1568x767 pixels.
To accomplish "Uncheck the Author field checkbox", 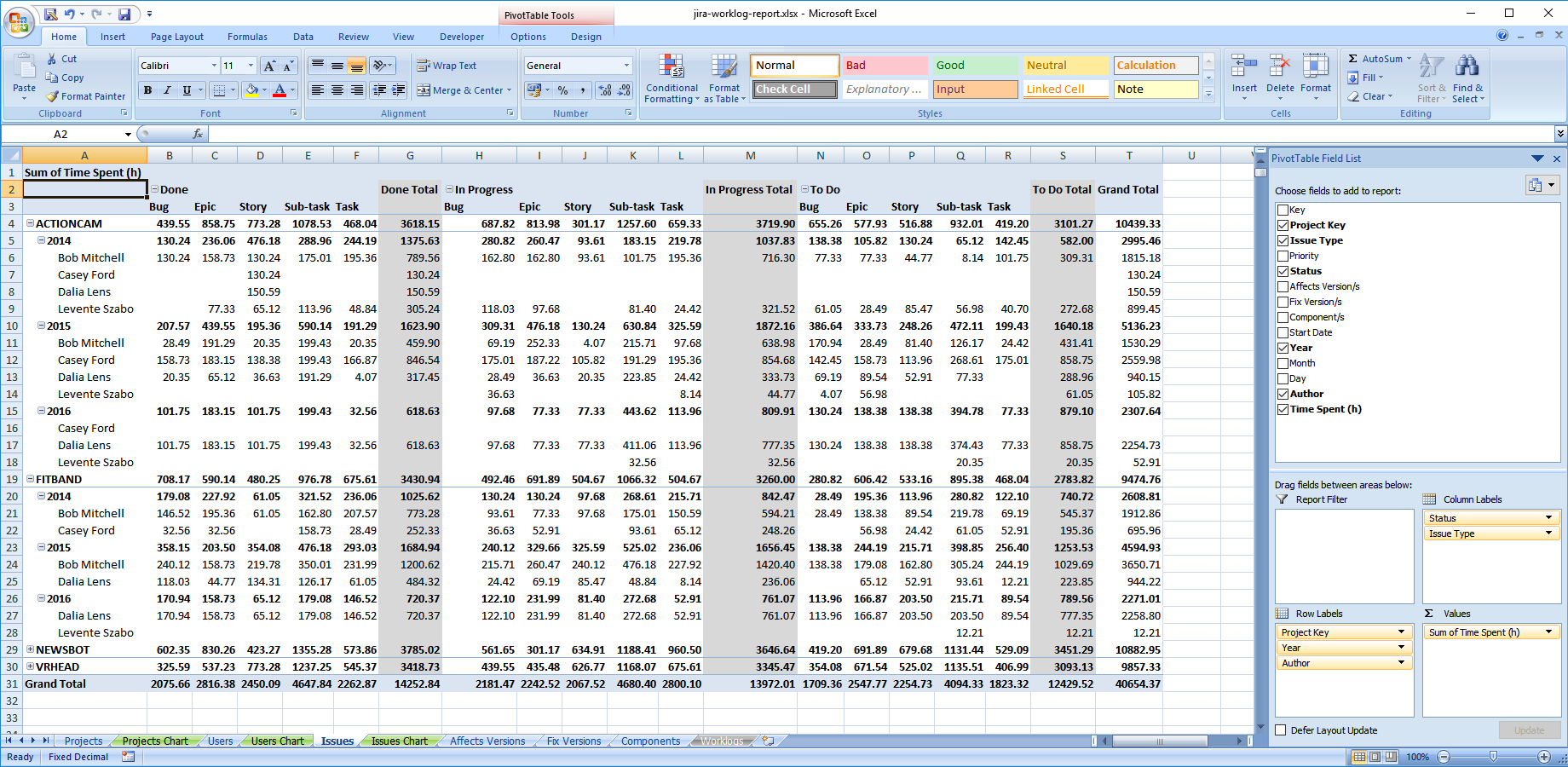I will (1283, 394).
